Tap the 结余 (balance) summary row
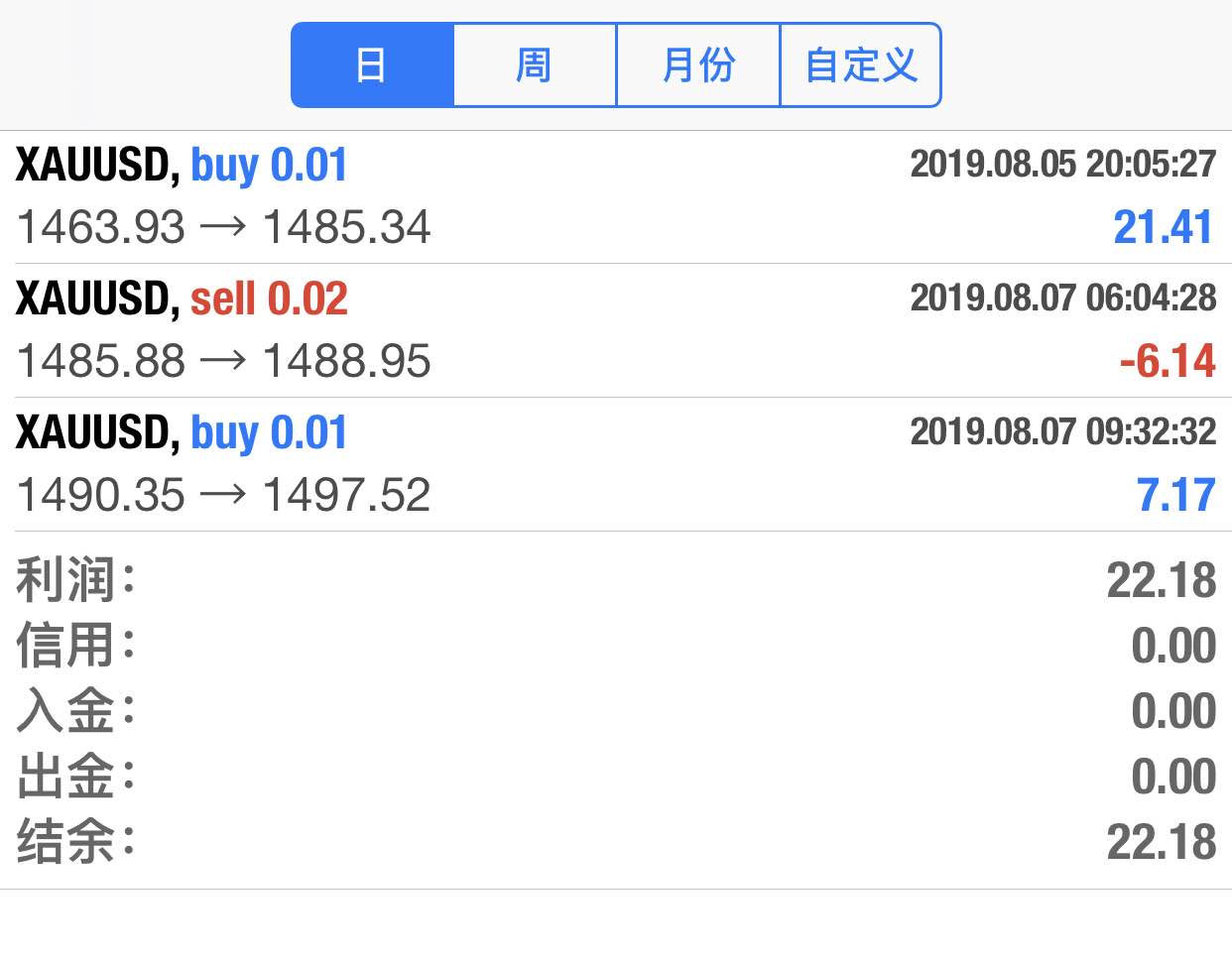1232x964 pixels. [616, 842]
